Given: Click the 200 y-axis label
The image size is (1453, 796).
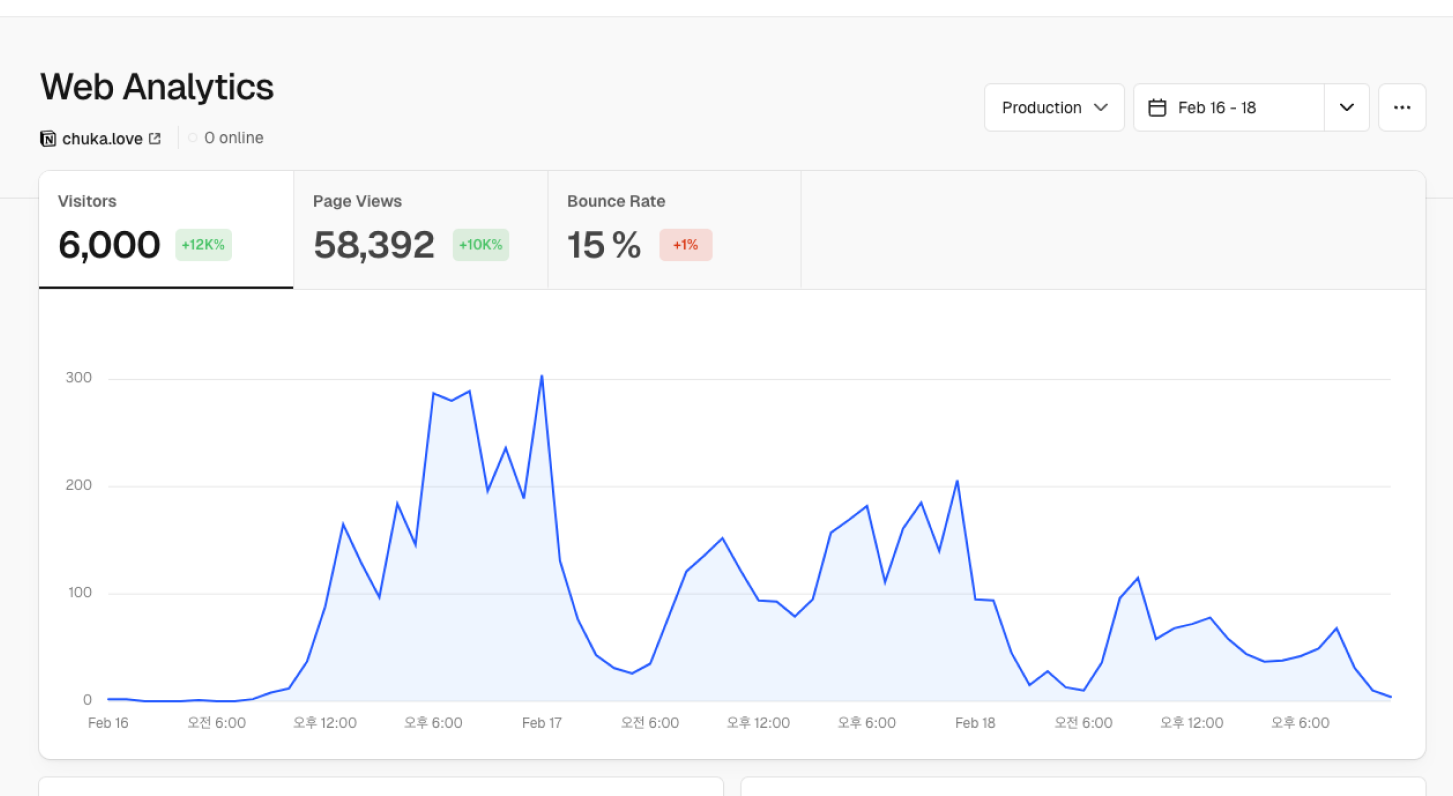Looking at the screenshot, I should tap(79, 486).
